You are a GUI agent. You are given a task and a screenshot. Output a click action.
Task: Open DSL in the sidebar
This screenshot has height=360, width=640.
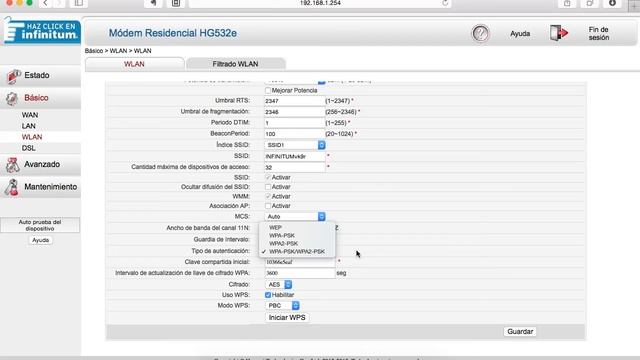(29, 148)
